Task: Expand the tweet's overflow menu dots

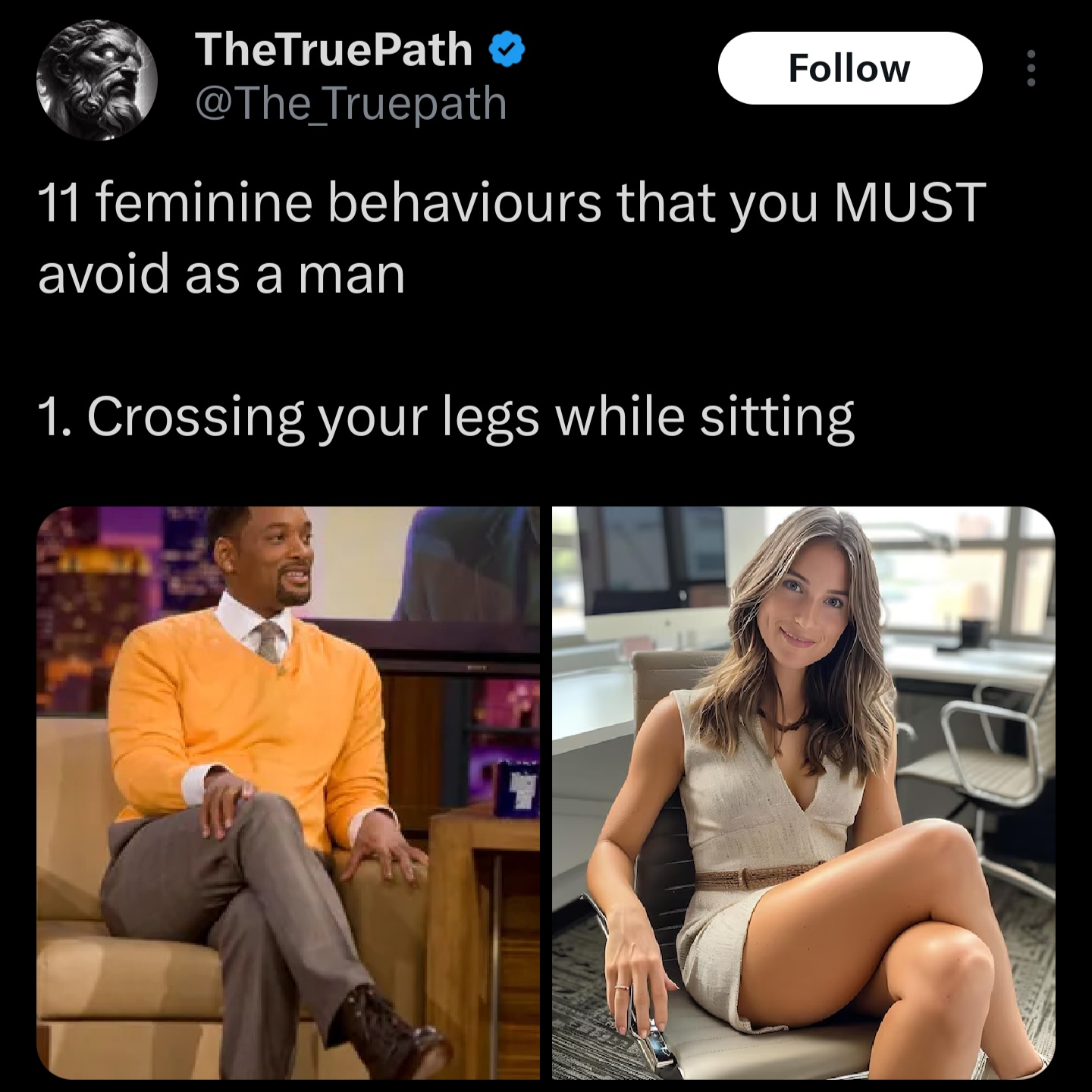Action: pyautogui.click(x=1031, y=68)
